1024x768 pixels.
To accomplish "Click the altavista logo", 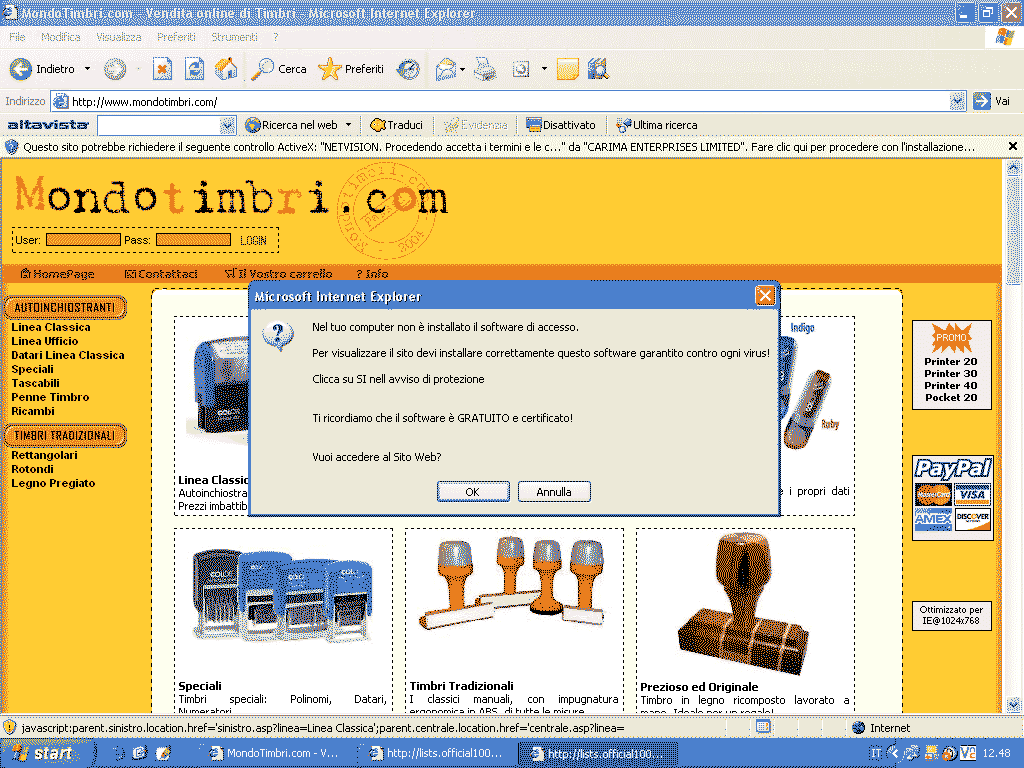I will pyautogui.click(x=48, y=125).
